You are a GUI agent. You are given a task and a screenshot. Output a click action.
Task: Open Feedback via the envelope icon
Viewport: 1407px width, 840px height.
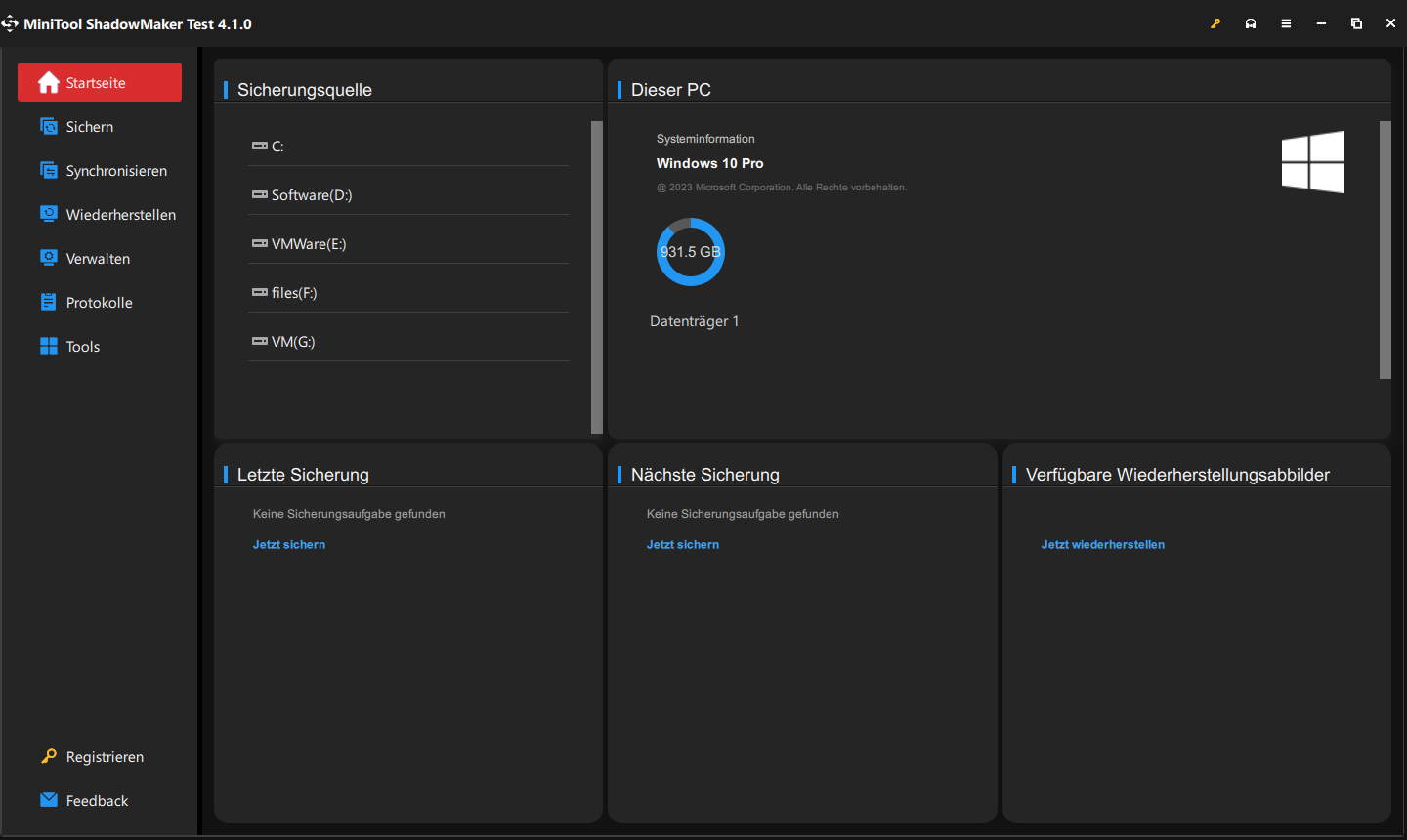point(49,800)
